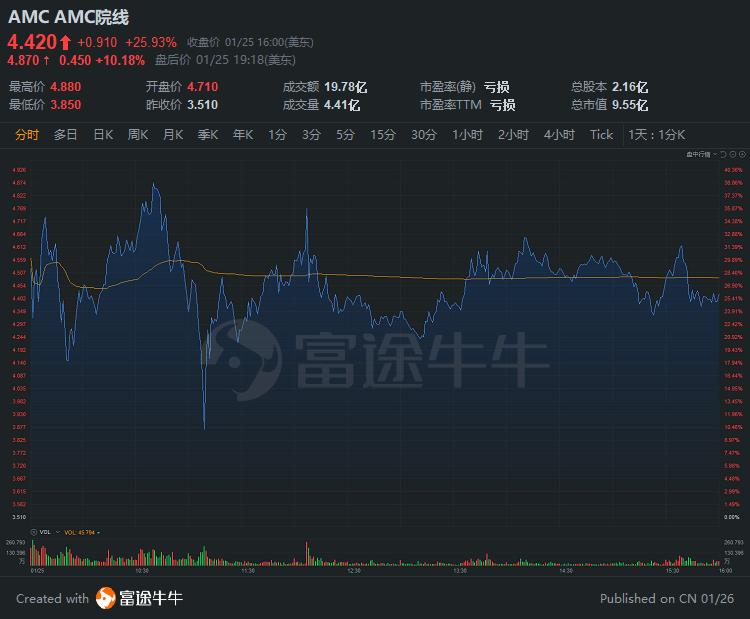750x619 pixels.
Task: Click the lowest price dip on the chart
Action: tap(204, 427)
